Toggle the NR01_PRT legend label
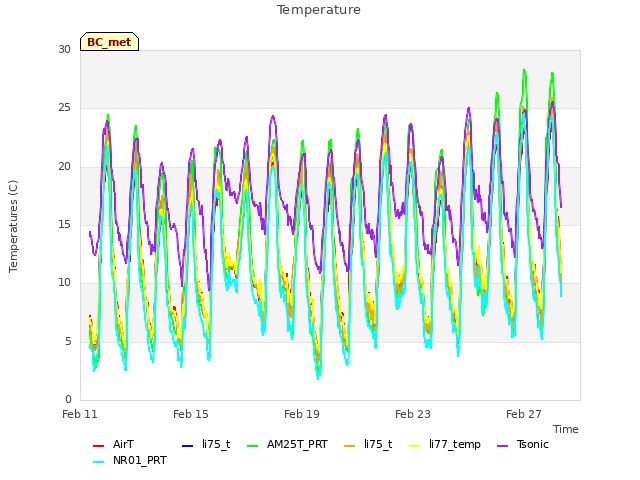 click(x=140, y=461)
